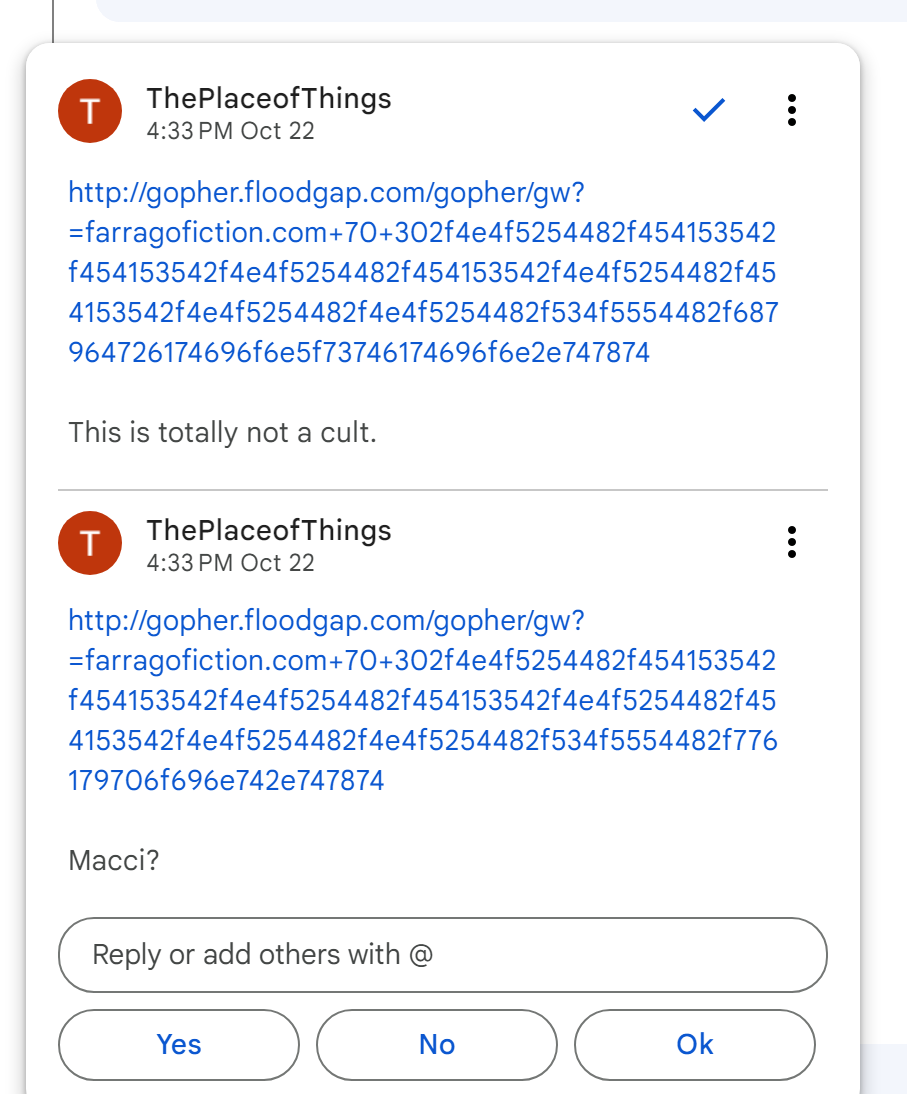
Task: Click the ThePlaceofThings name on the second comment
Action: [x=268, y=530]
